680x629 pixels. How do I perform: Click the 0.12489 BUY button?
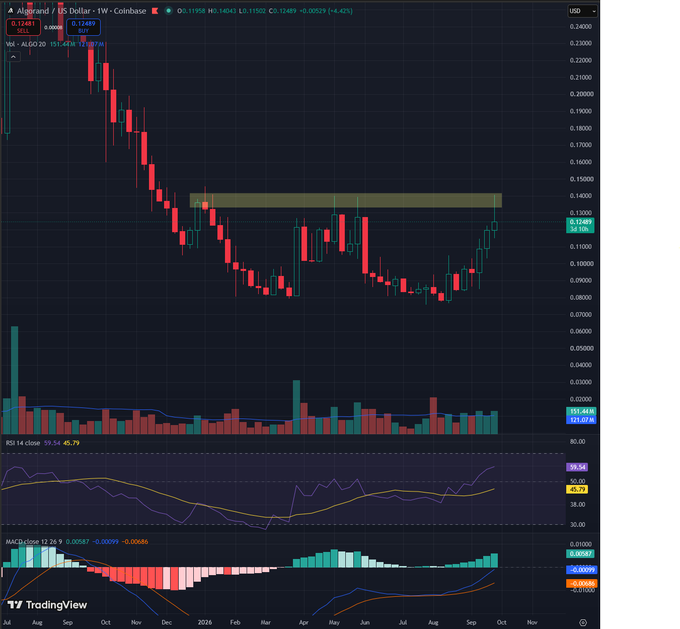coord(83,27)
